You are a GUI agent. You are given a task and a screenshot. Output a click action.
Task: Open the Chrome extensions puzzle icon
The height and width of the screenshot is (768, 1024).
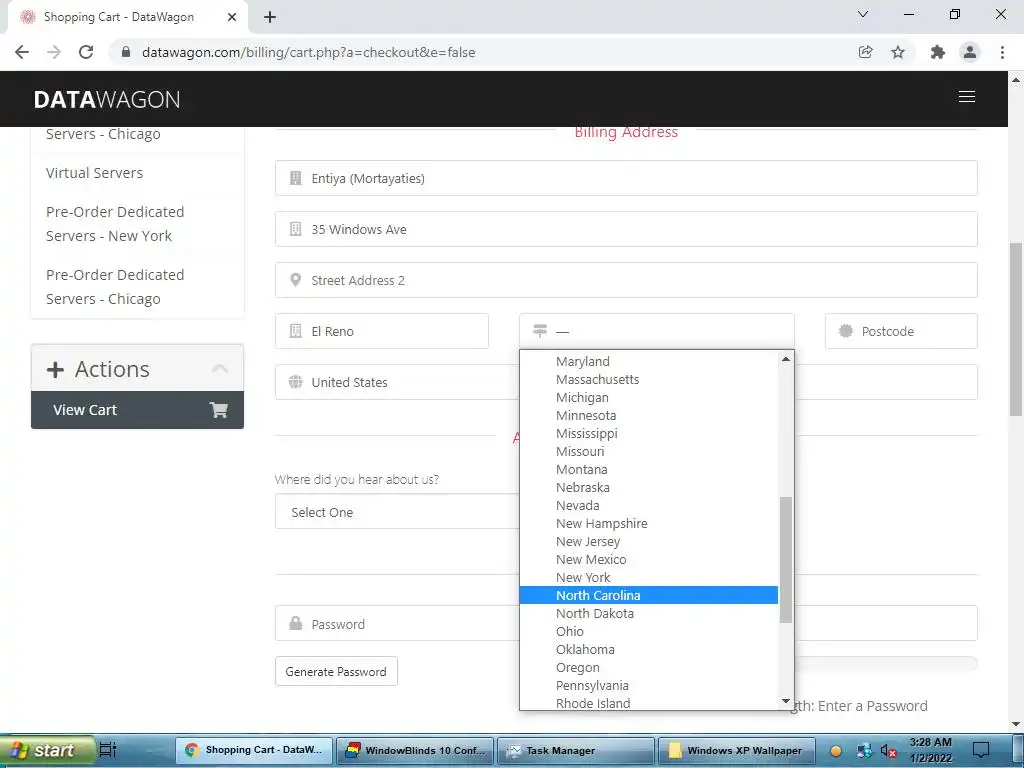[x=937, y=52]
